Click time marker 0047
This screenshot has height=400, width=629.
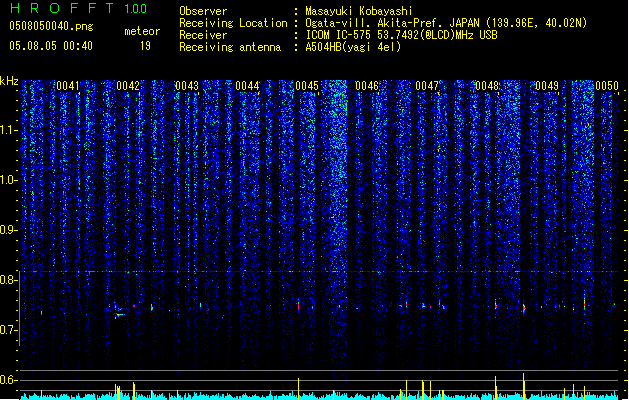click(x=427, y=86)
